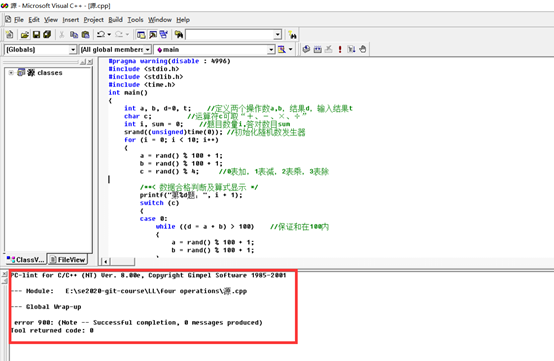Click the 'Tool returned code: 0' output line
This screenshot has height=361, width=554.
(52, 331)
